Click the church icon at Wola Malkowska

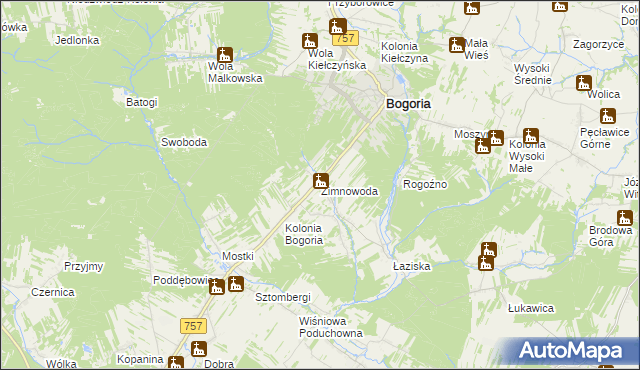coord(224,55)
